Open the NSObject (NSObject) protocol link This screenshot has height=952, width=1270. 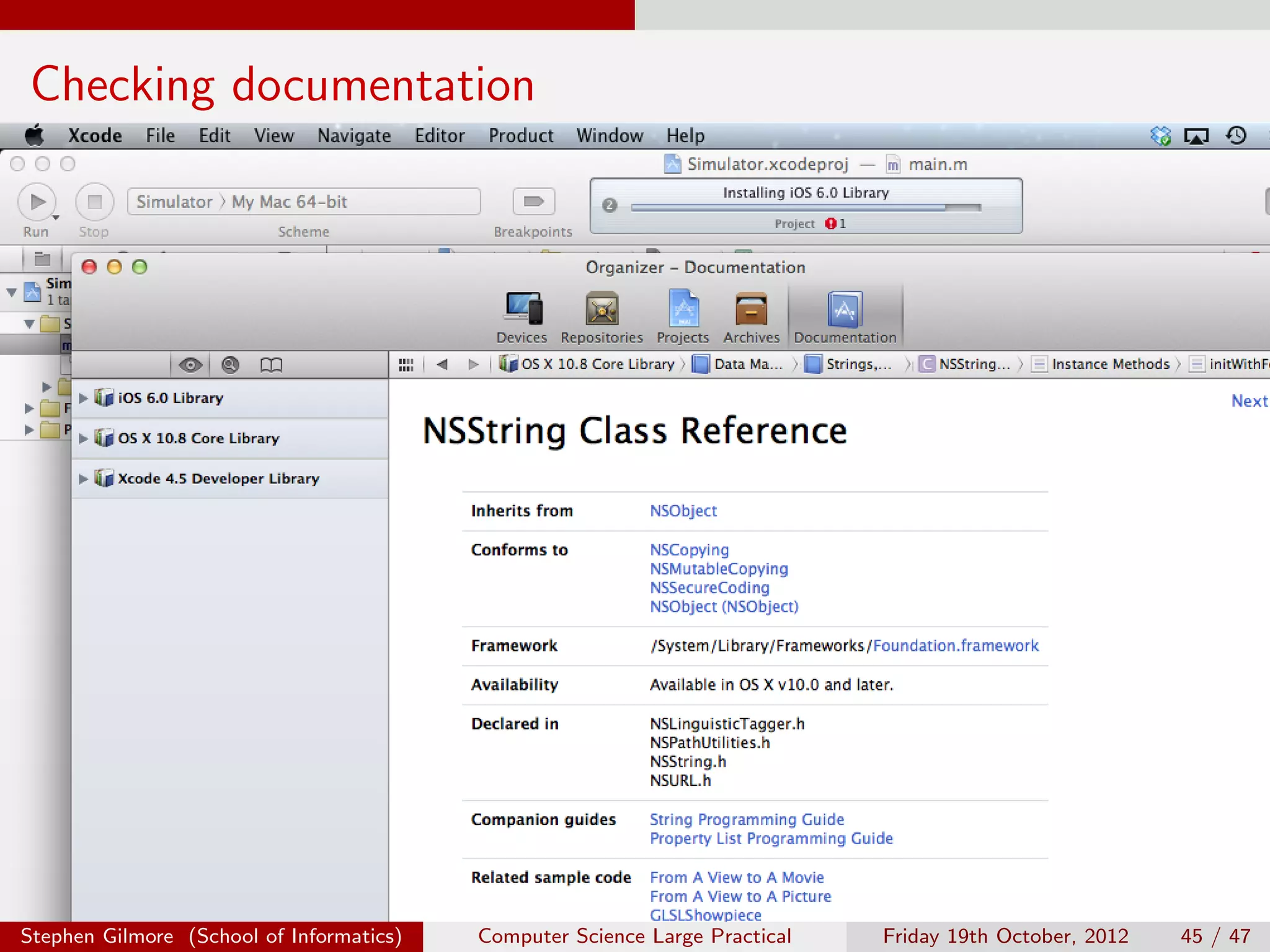tap(724, 606)
